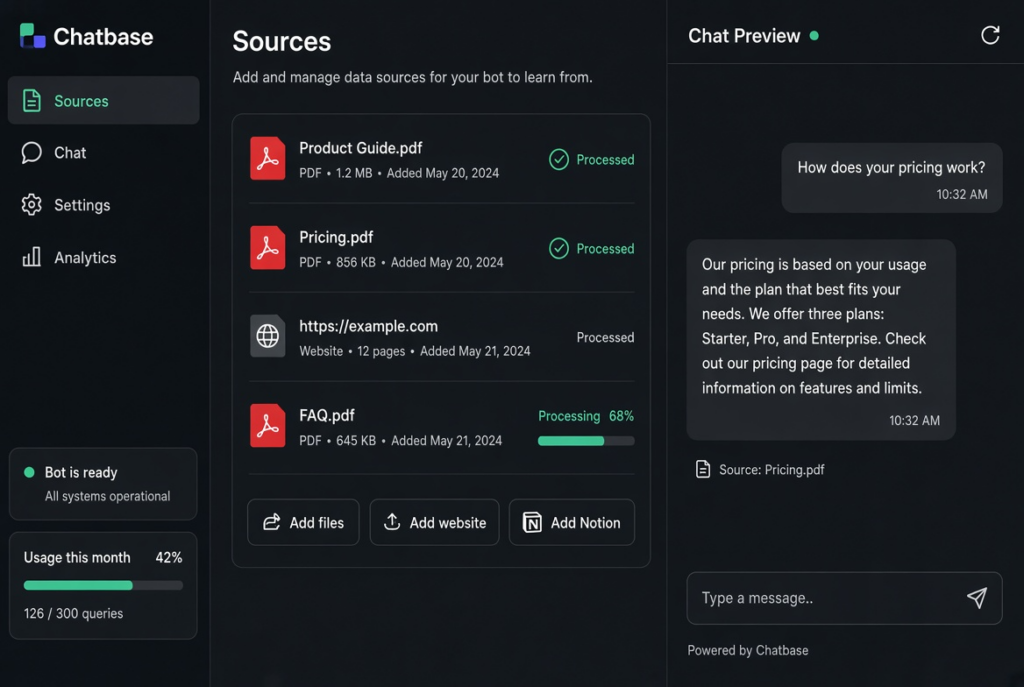Click the Chat Preview panel title

tap(744, 35)
